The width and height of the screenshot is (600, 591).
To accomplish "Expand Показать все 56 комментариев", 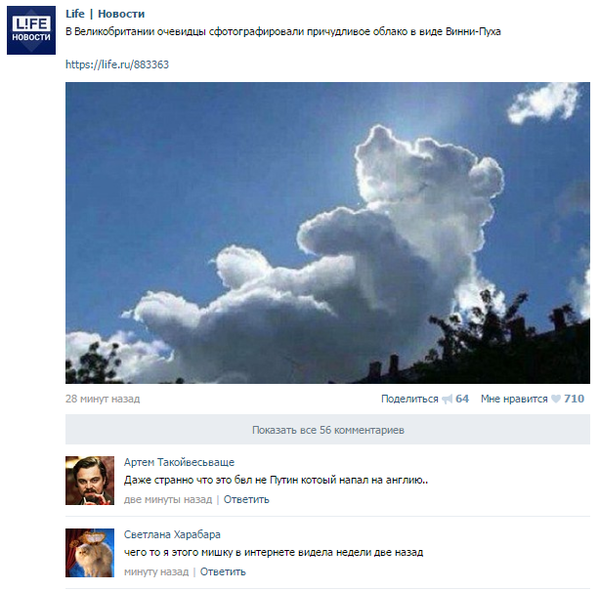I will tap(328, 430).
